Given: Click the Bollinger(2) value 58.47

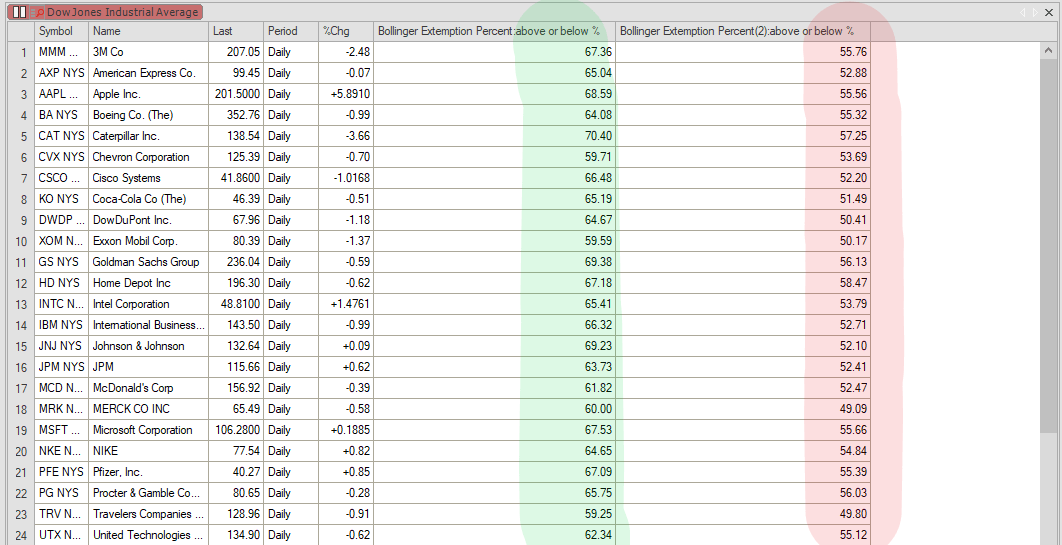Looking at the screenshot, I should pyautogui.click(x=743, y=283).
